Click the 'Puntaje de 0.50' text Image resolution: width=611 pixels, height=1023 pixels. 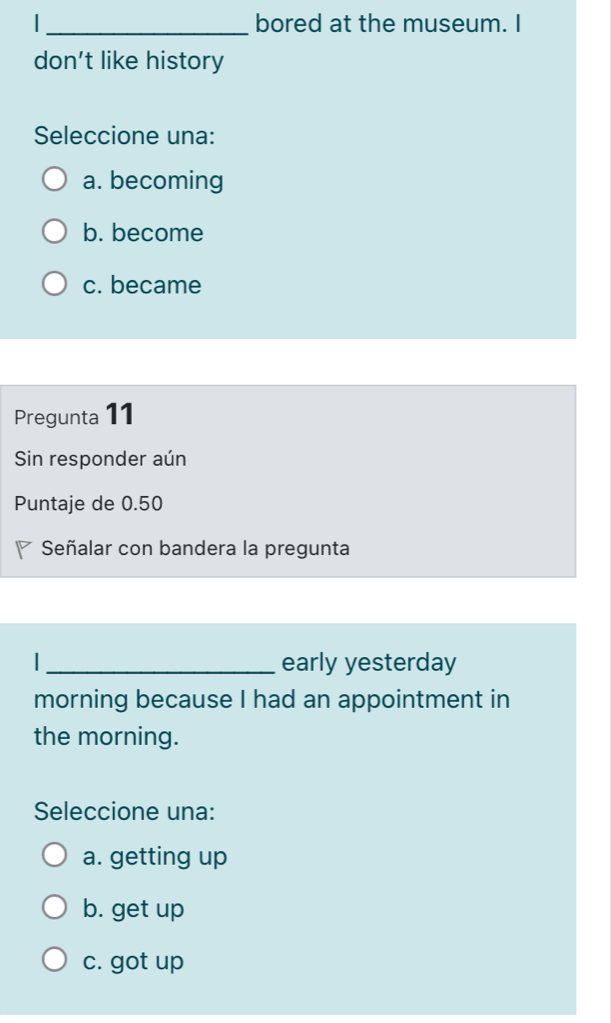[x=89, y=504]
